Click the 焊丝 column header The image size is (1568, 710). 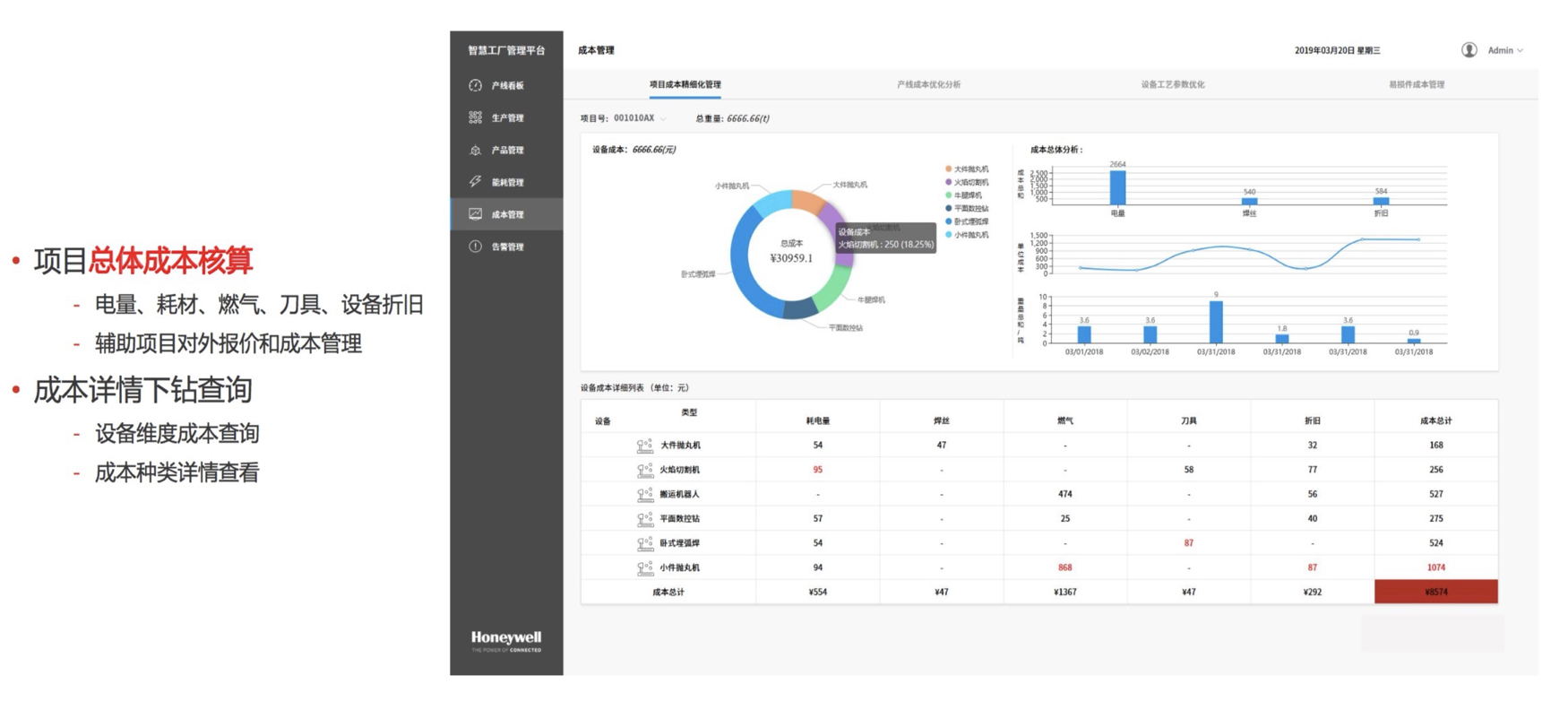tap(942, 420)
